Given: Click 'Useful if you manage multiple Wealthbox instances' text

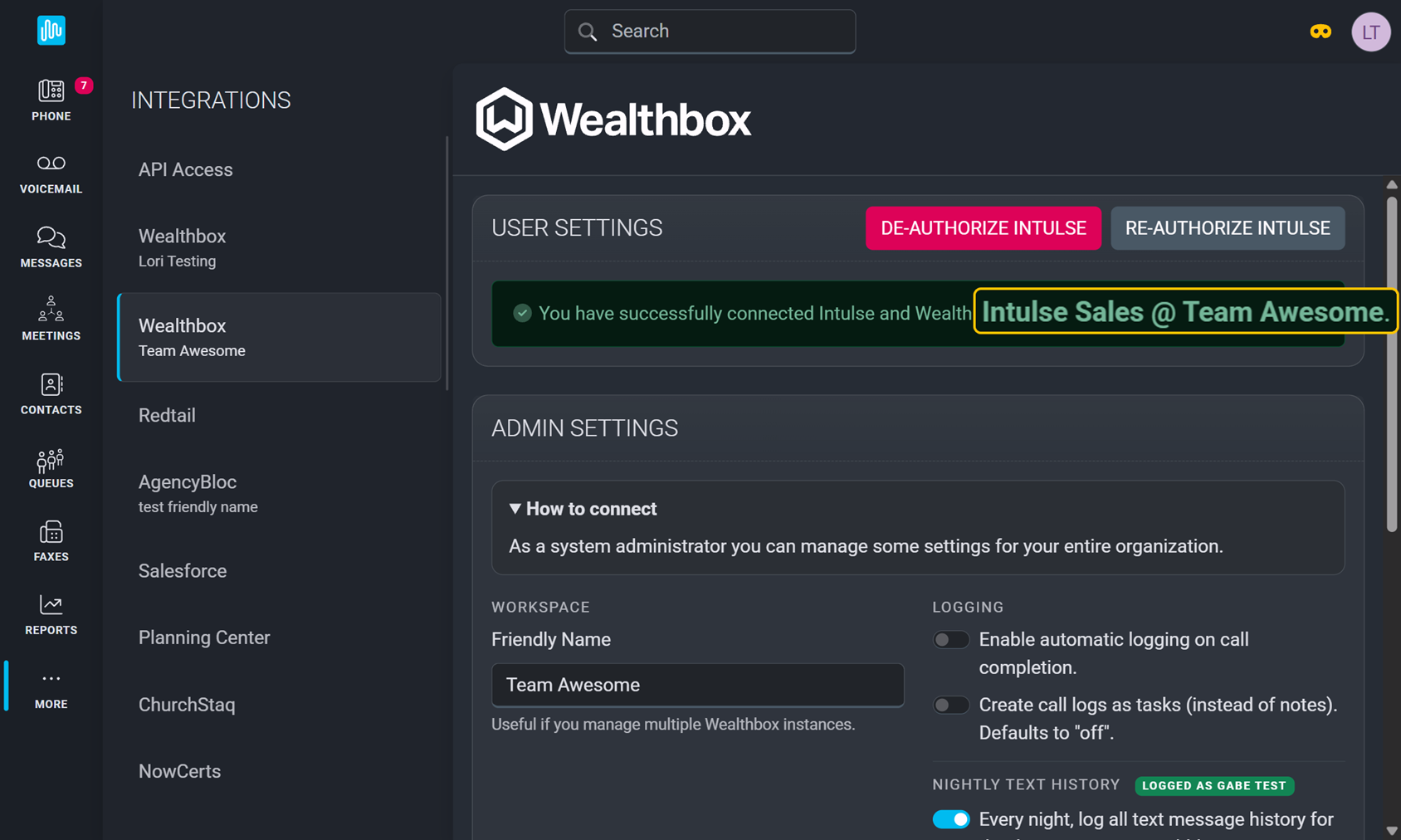Looking at the screenshot, I should 673,725.
